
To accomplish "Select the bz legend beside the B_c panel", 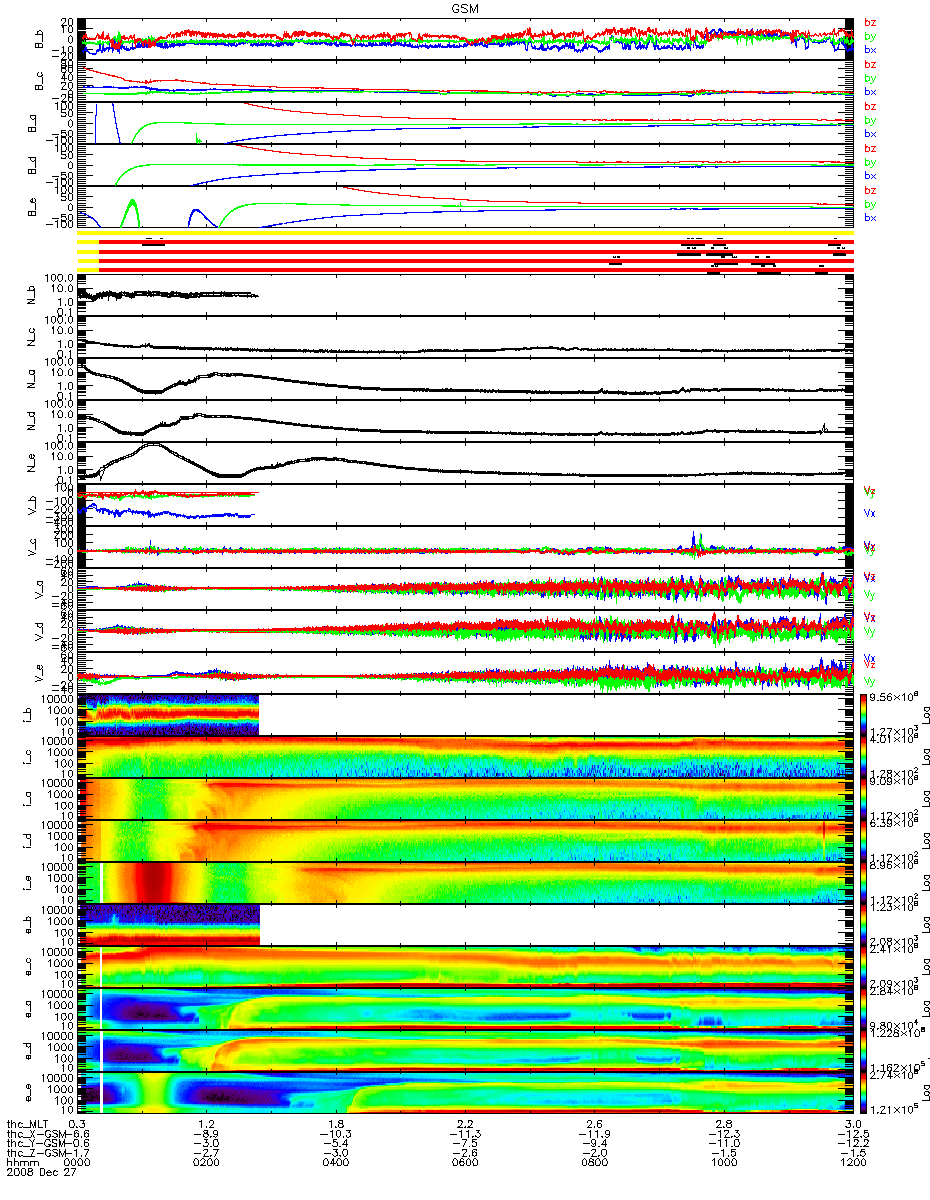I will [870, 64].
